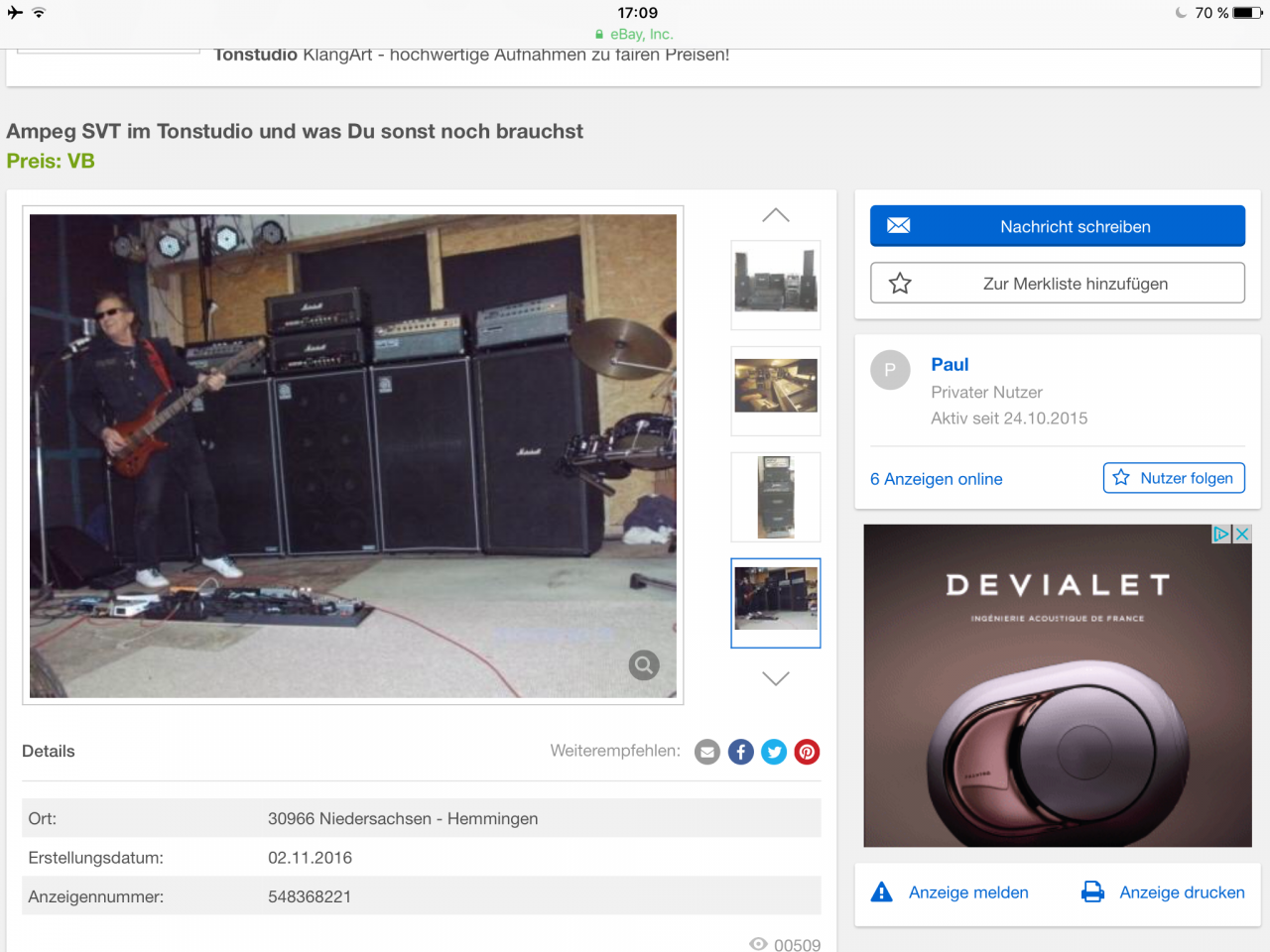Click creation date 02.11.2016
Viewport: 1270px width, 952px height.
click(x=310, y=858)
